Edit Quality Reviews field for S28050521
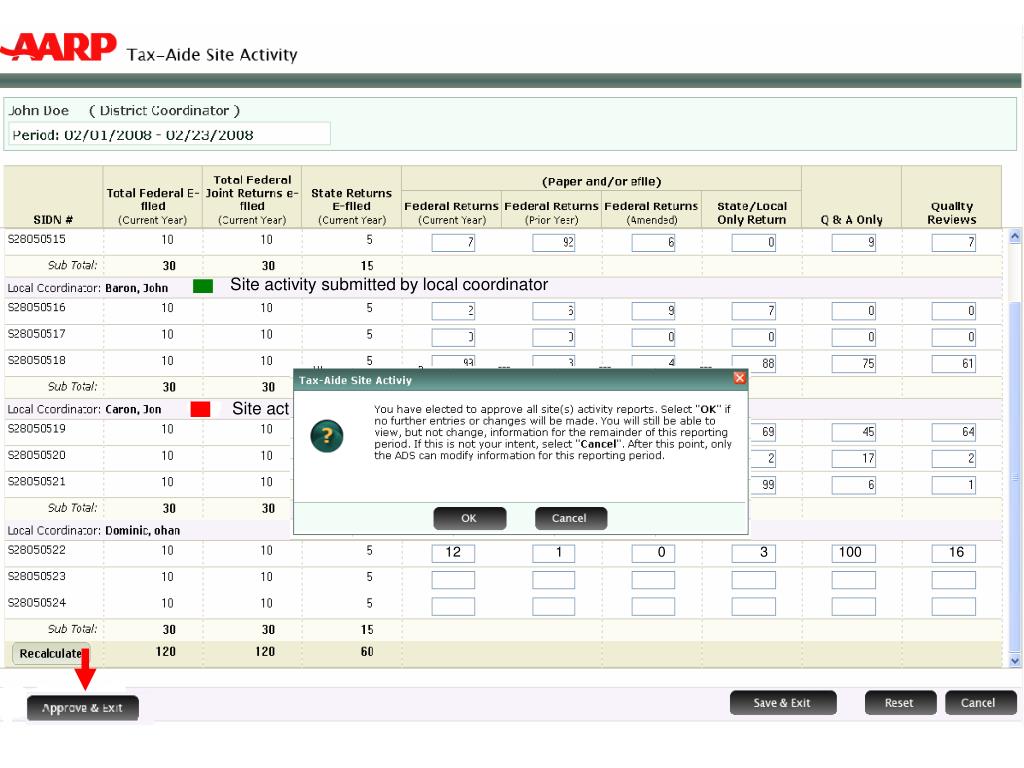1024x768 pixels. [953, 485]
